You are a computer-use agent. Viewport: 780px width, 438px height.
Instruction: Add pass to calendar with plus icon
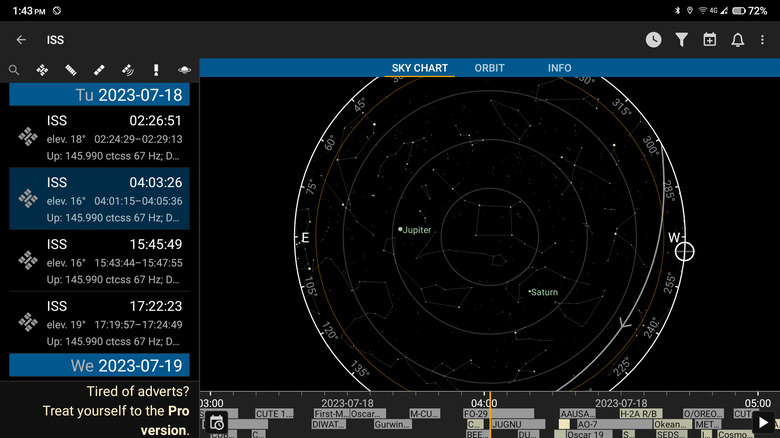tap(710, 40)
